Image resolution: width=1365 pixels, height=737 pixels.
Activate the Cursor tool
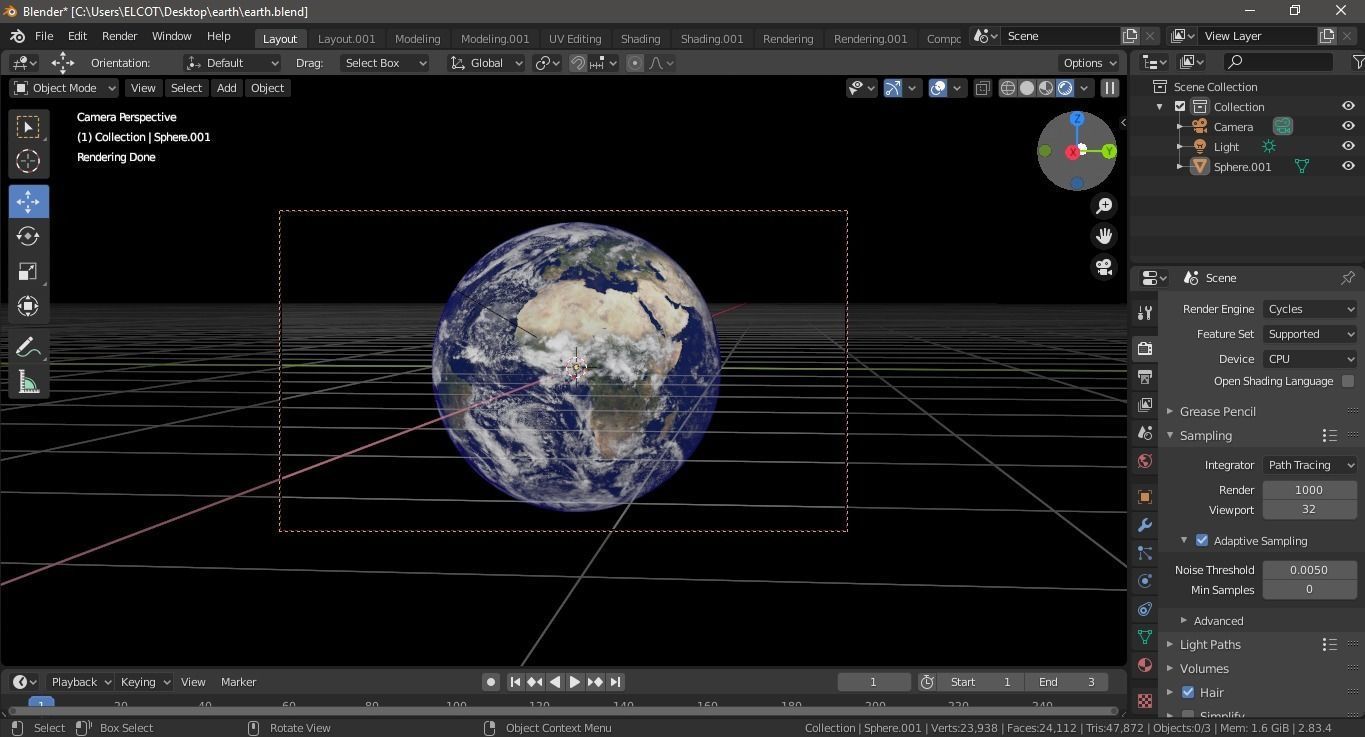pos(28,161)
